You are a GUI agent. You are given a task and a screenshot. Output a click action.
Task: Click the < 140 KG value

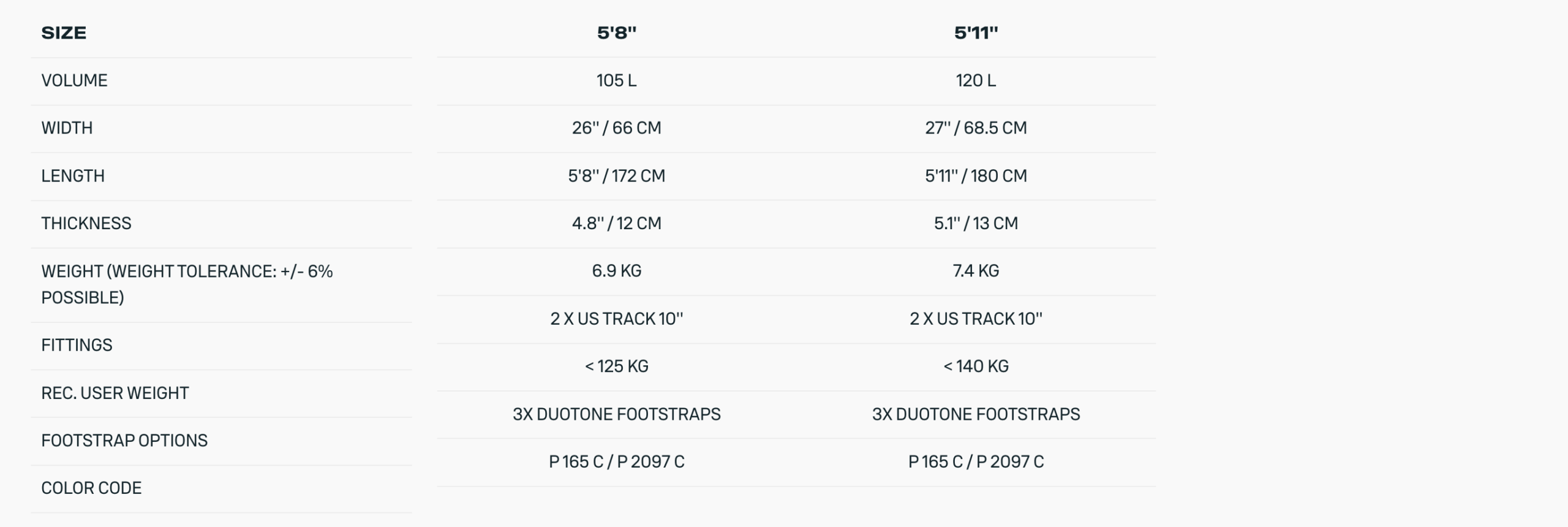point(976,366)
